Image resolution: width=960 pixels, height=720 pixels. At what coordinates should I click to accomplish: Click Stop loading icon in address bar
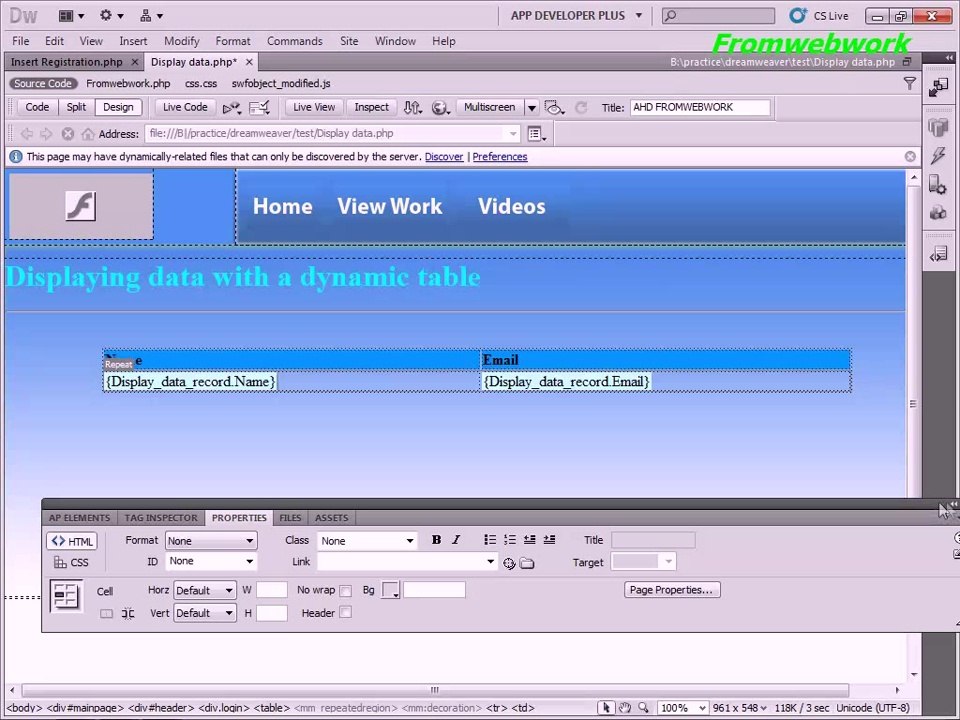[x=67, y=133]
